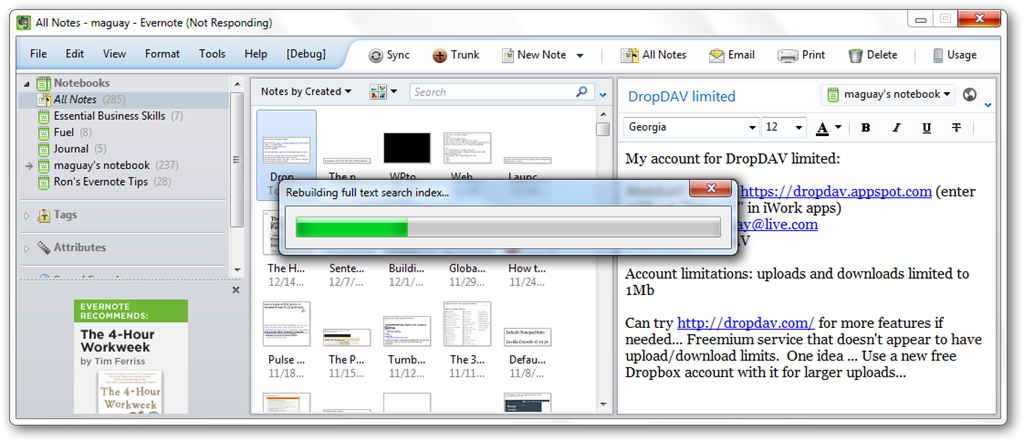Open the Tools menu

pos(212,54)
